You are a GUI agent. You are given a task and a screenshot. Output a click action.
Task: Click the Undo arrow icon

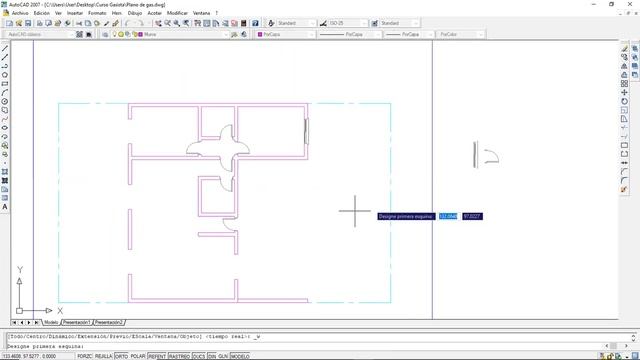click(128, 23)
